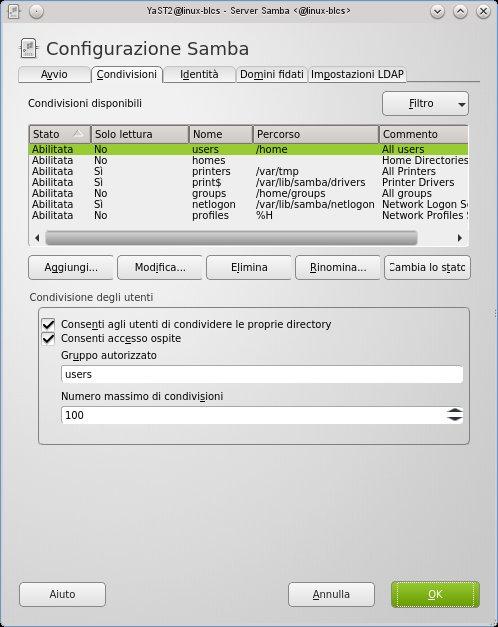
Task: Click the Samba configuration icon beside heading
Action: 29,48
